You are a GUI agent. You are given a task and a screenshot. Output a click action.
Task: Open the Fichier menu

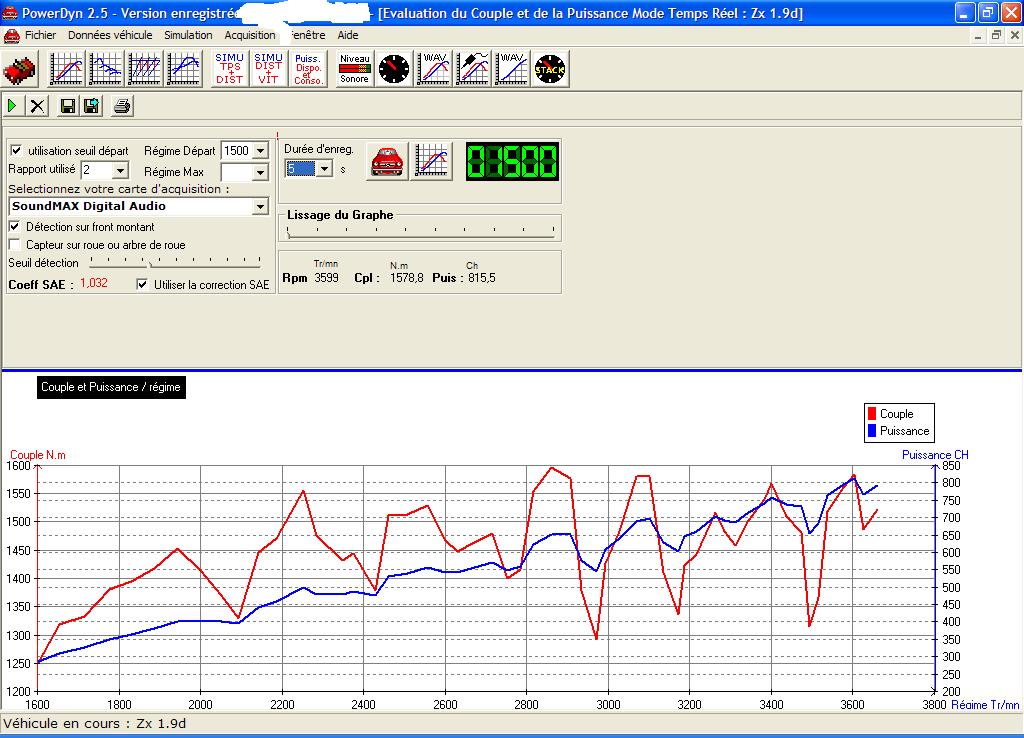click(x=40, y=35)
